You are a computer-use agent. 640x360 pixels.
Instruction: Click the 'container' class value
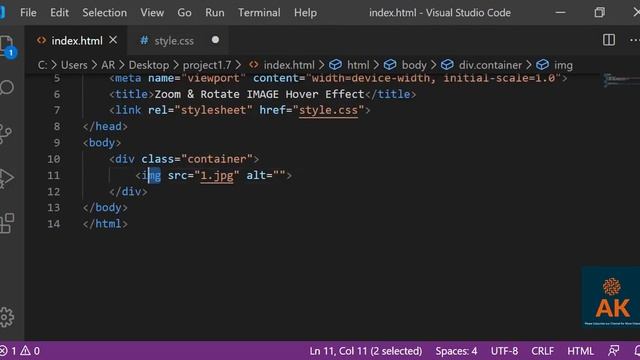click(217, 159)
